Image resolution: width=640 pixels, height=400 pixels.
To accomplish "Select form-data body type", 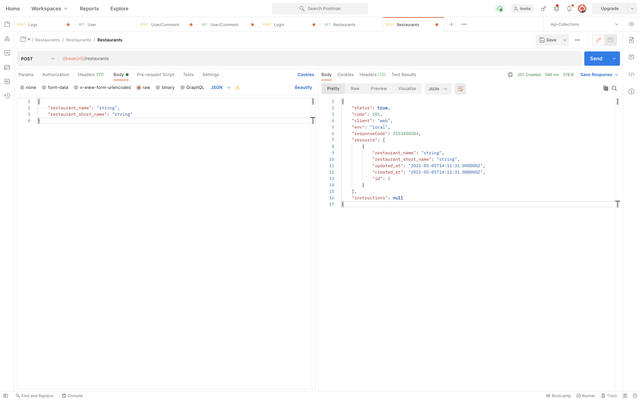I will [55, 87].
